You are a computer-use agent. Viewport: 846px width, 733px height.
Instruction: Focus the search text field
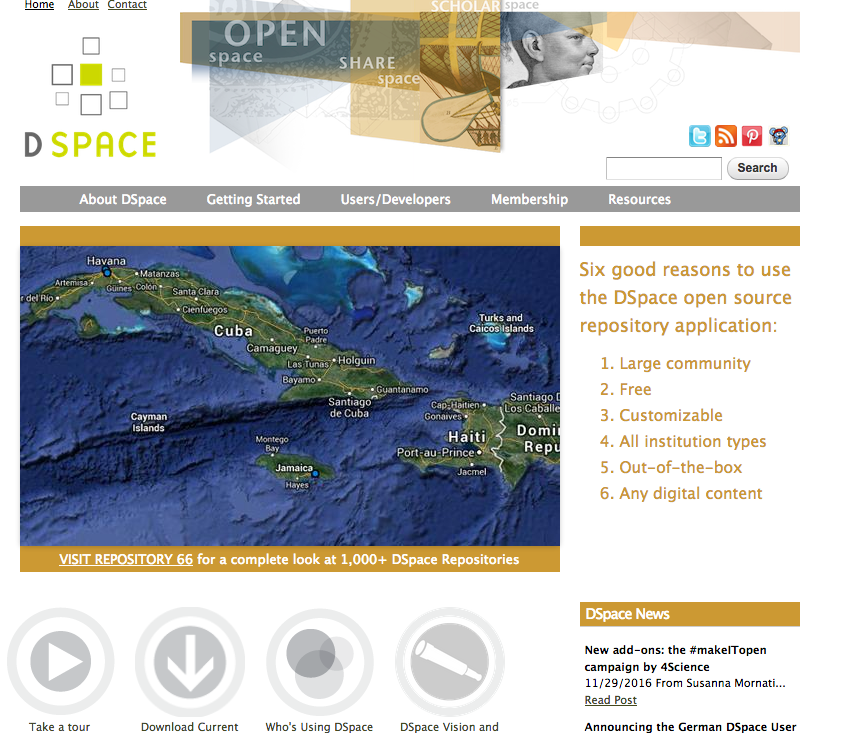[x=664, y=168]
